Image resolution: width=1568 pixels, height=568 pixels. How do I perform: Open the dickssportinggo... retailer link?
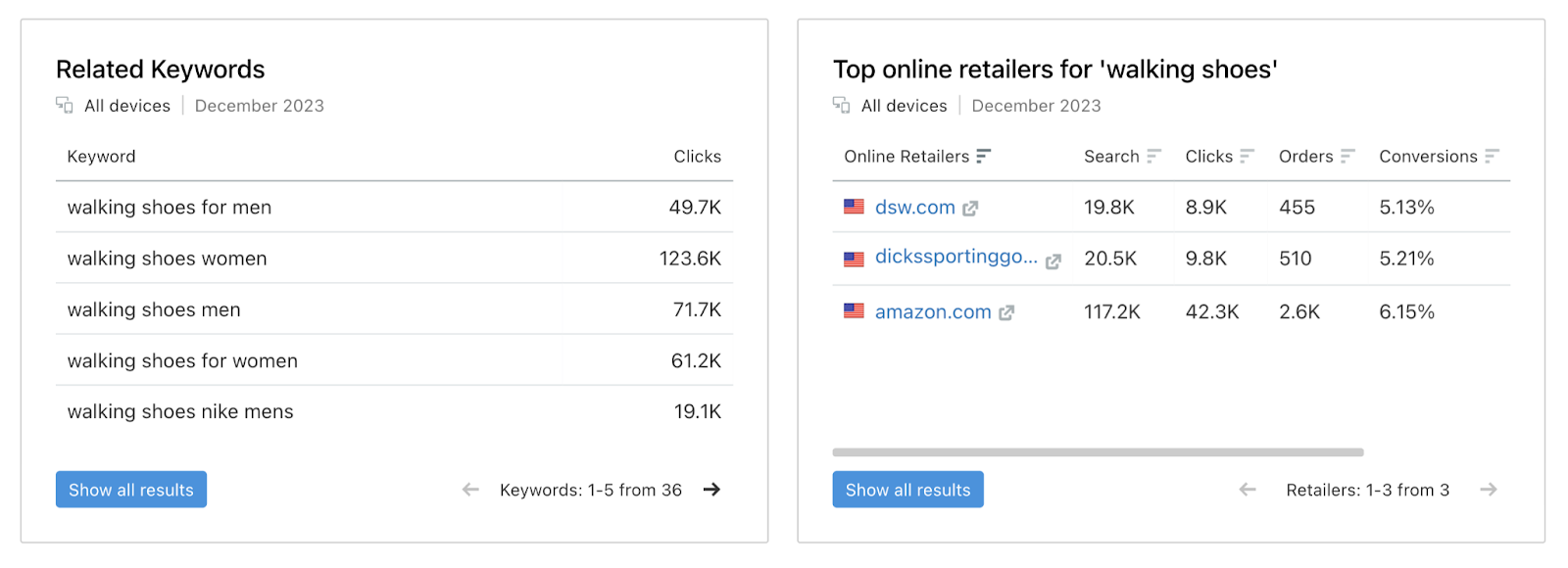[x=955, y=258]
